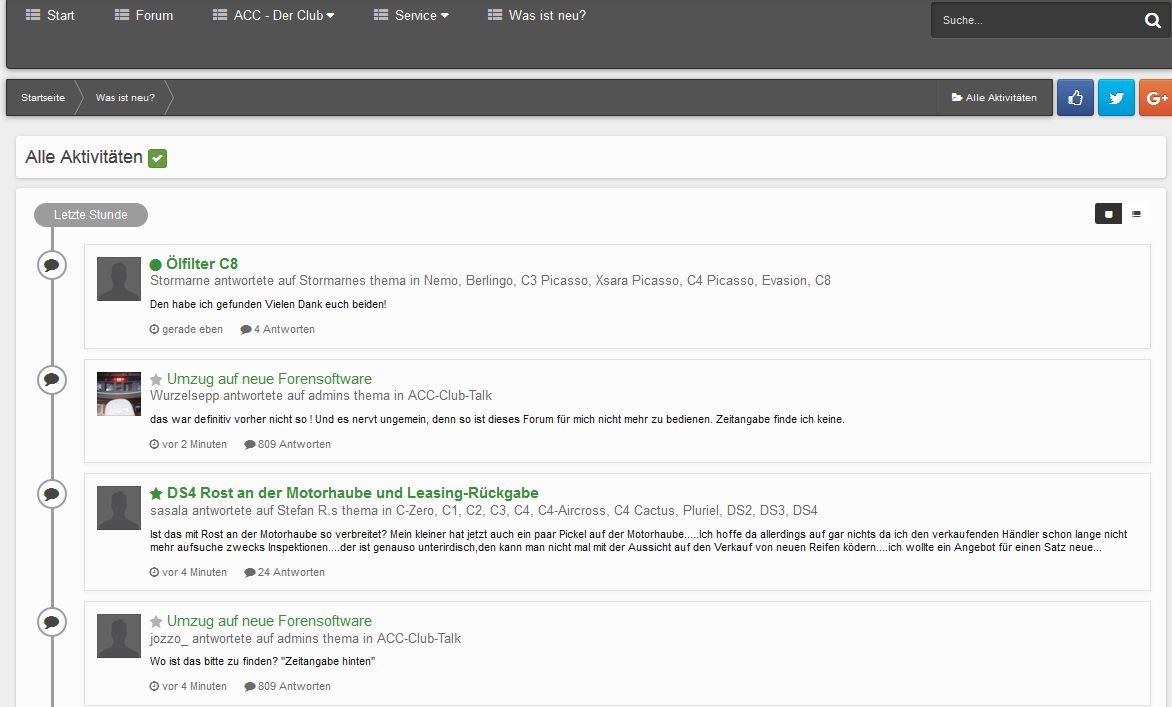This screenshot has height=707, width=1172.
Task: Click the Google Plus share button
Action: tap(1156, 98)
